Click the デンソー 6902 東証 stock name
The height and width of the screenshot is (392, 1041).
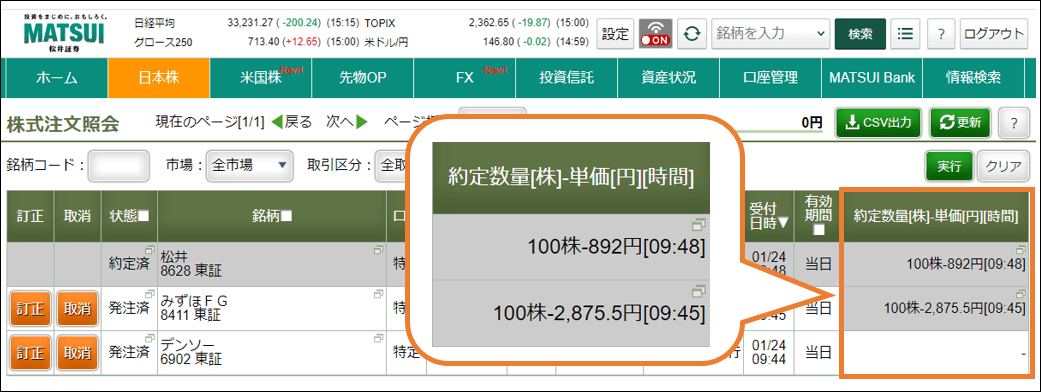click(191, 352)
